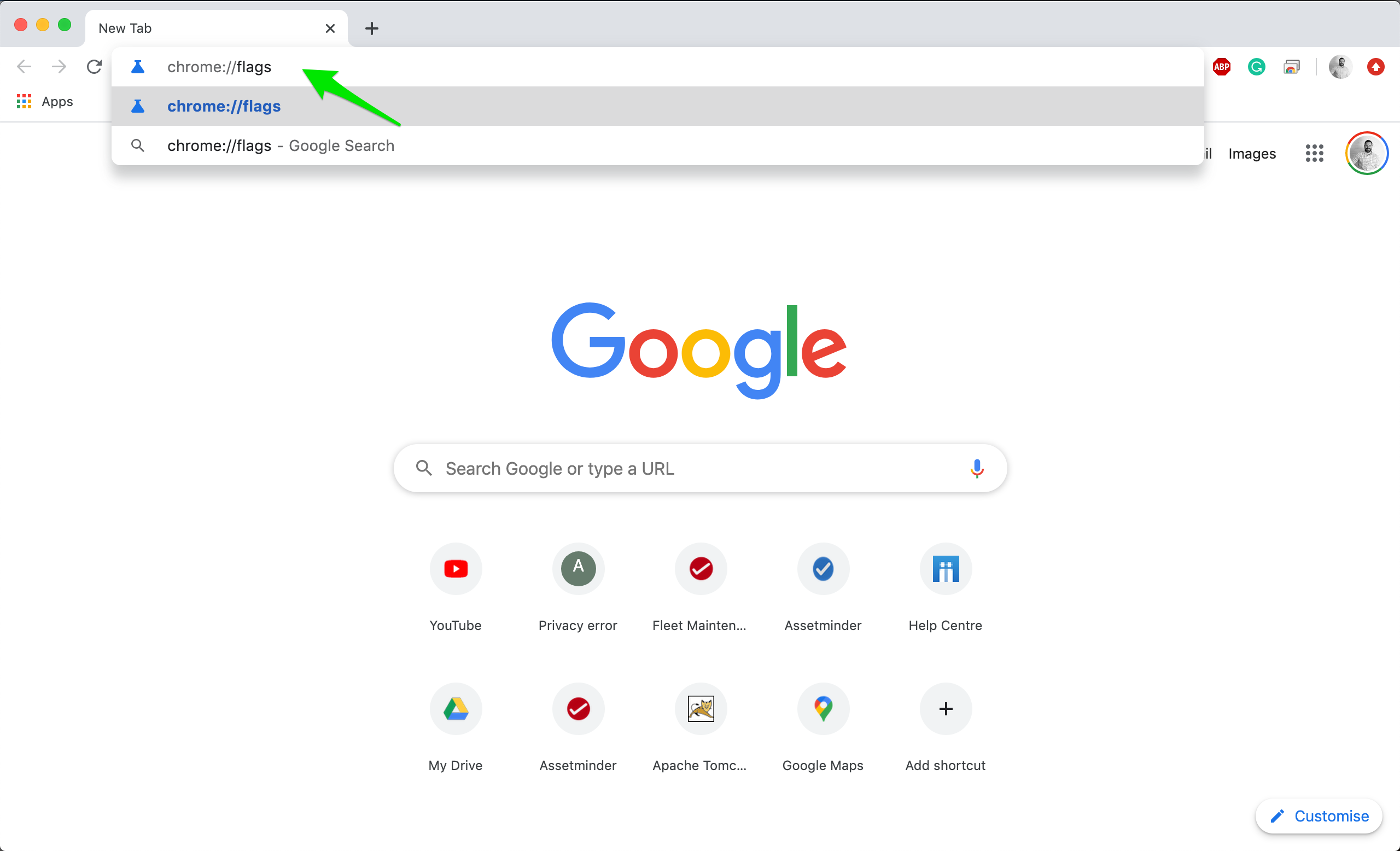This screenshot has height=851, width=1400.
Task: Click the Add shortcut button
Action: 945,709
